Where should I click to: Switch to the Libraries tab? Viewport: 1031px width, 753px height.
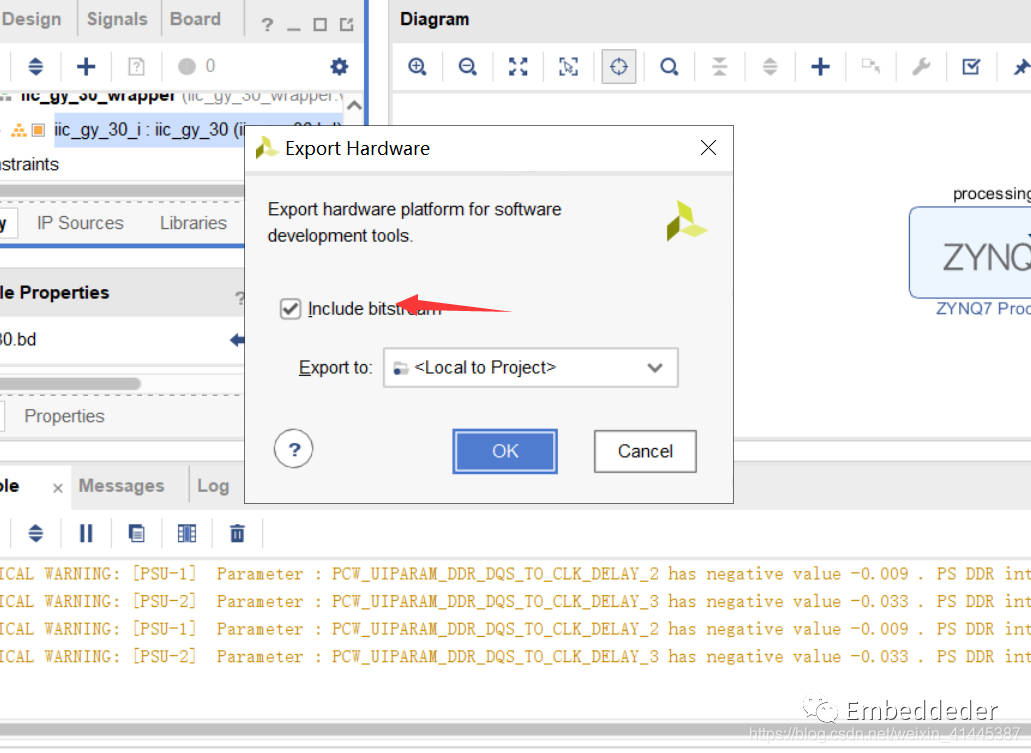(193, 223)
